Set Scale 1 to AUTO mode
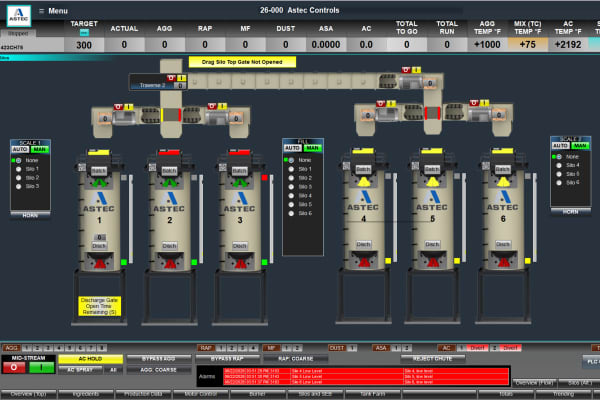The image size is (600, 400). 20,150
